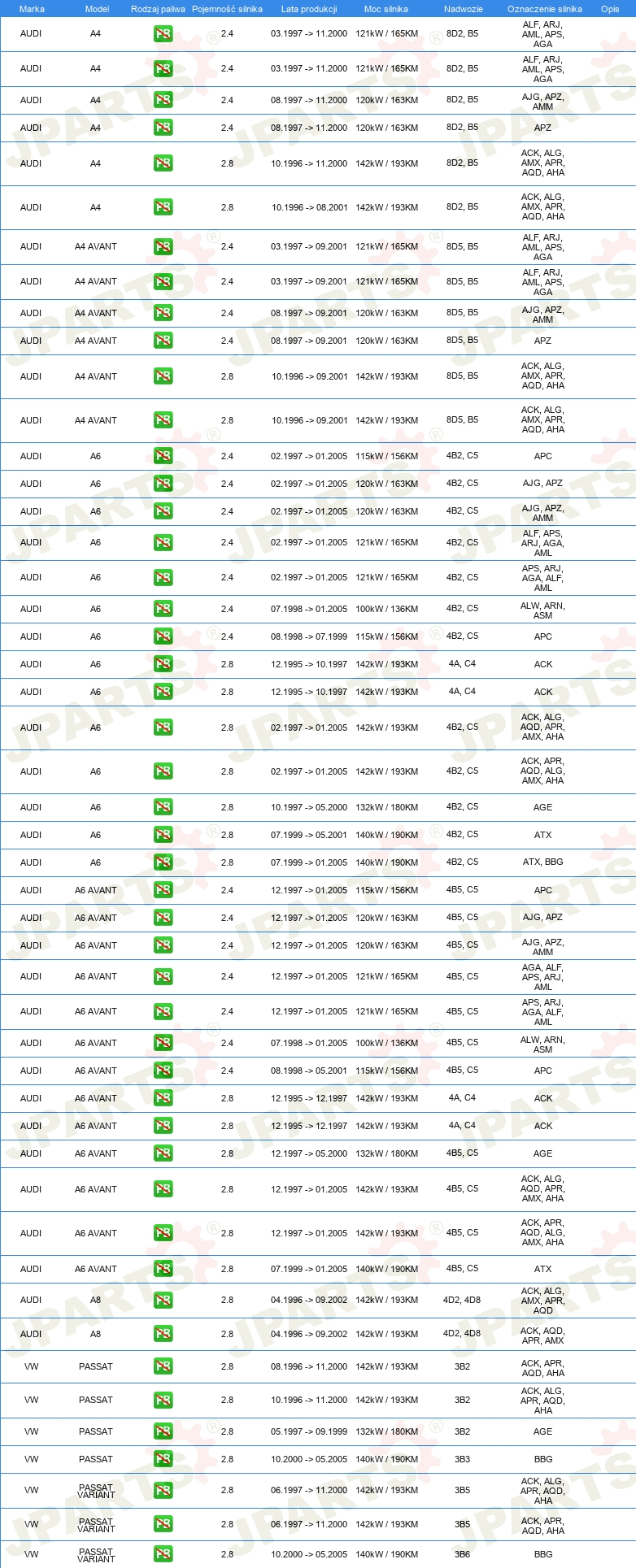Click petrol icon in A8 row with ACK, AQD, APR, AMX
Viewport: 636px width, 1568px height.
coord(163,1334)
